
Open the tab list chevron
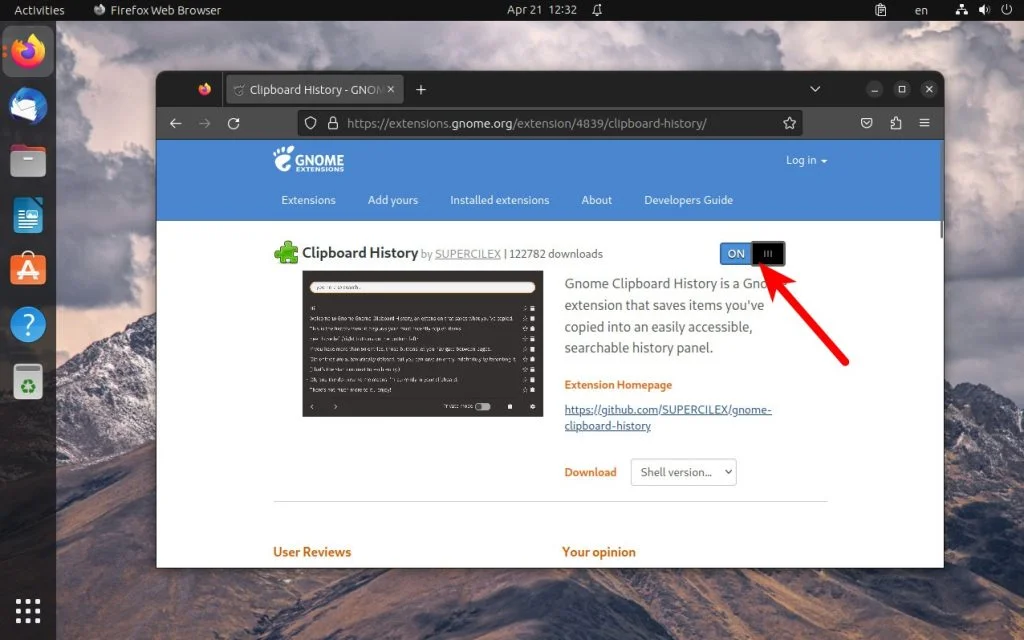point(815,89)
